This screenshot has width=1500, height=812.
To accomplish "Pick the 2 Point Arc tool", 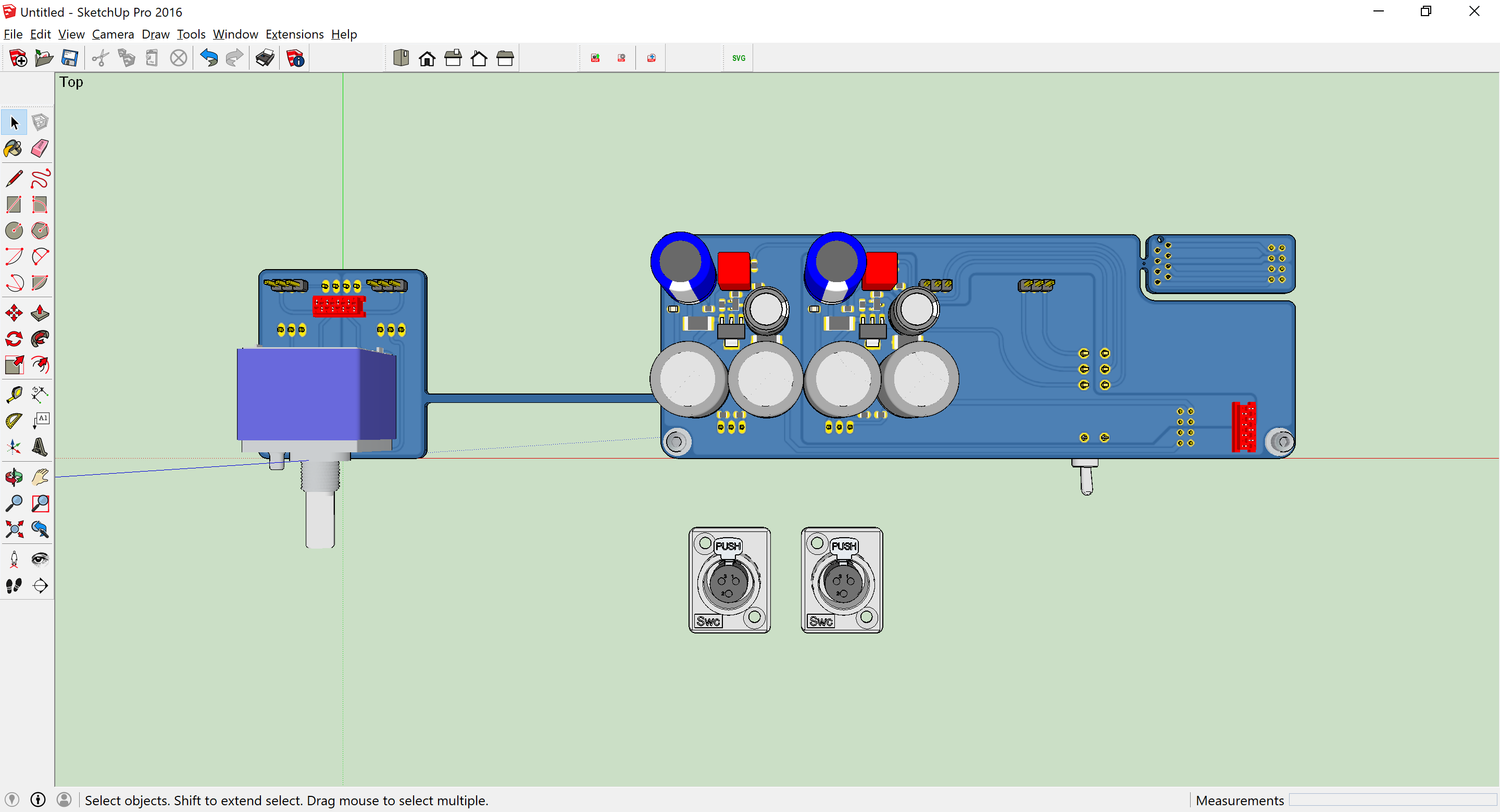I will (40, 256).
